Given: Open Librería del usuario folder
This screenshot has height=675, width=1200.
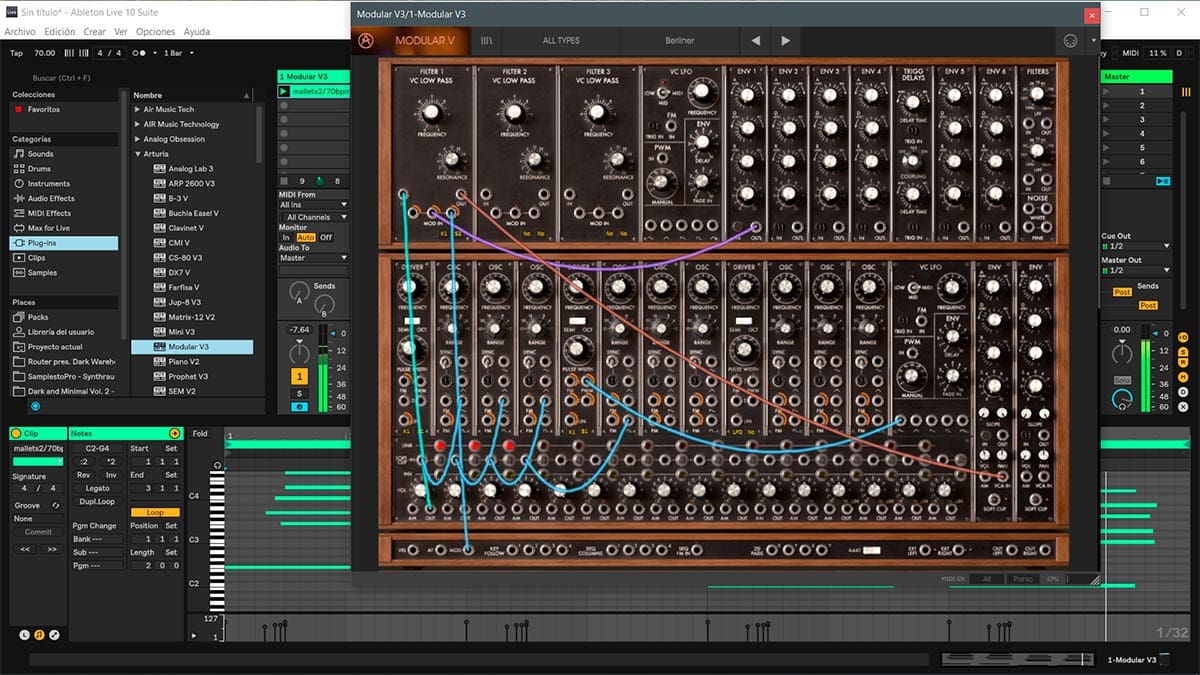Looking at the screenshot, I should click(64, 332).
